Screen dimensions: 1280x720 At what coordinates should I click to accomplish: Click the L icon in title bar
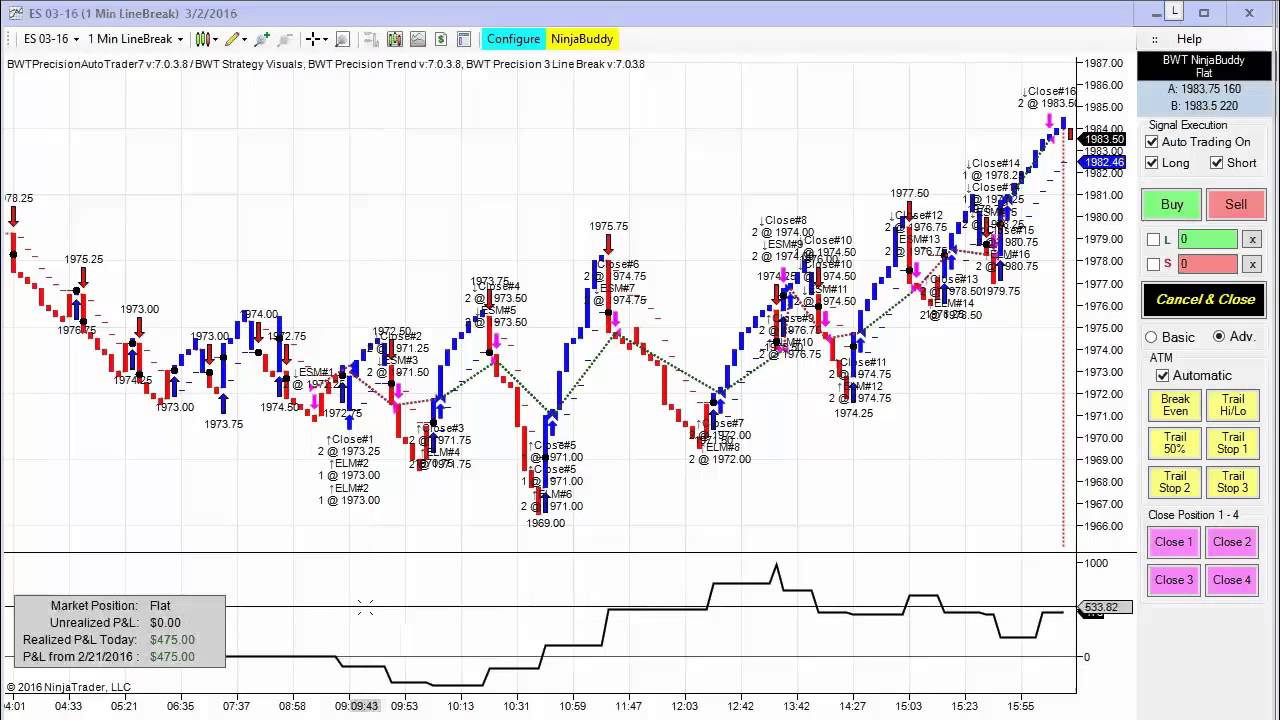[x=1174, y=11]
